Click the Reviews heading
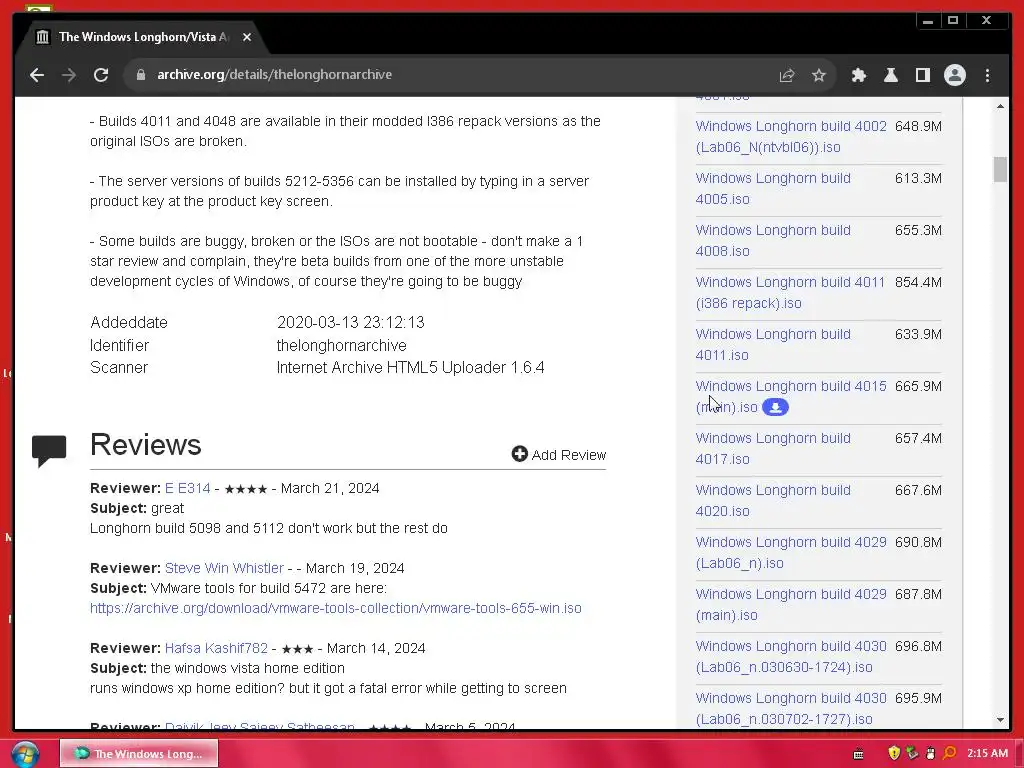Image resolution: width=1024 pixels, height=768 pixels. pyautogui.click(x=146, y=445)
